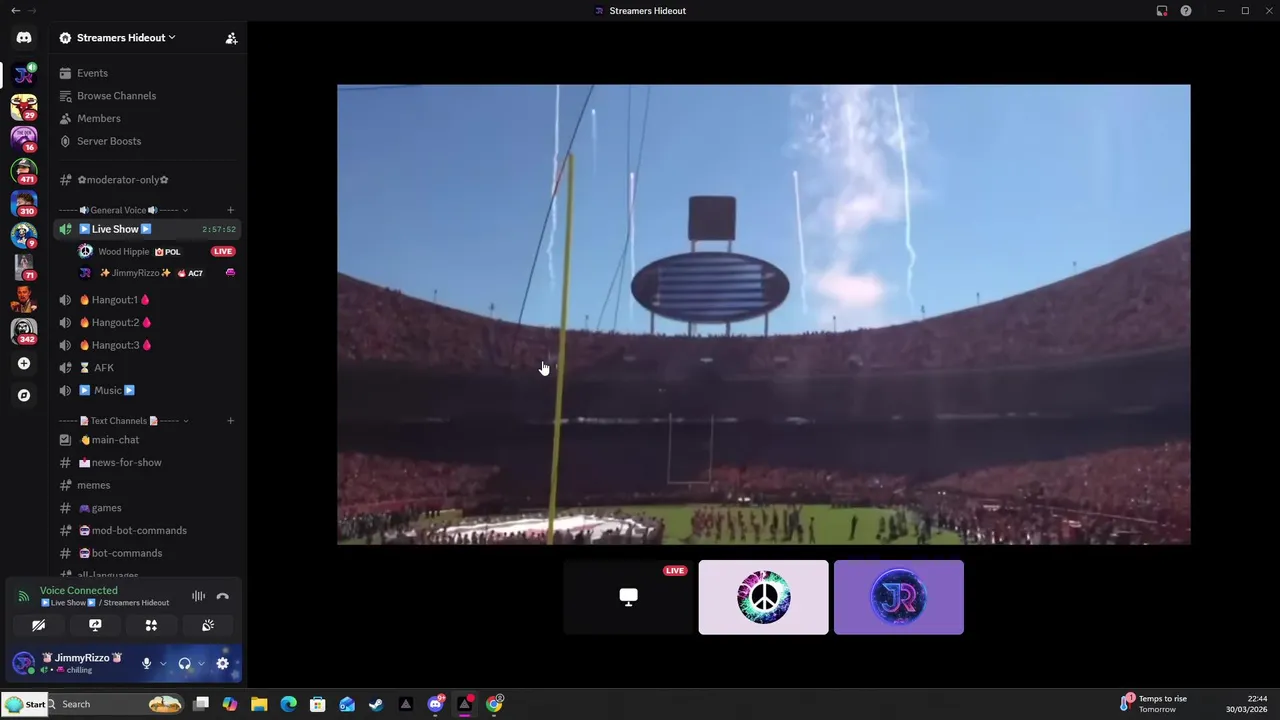
Task: Mute the microphone
Action: (x=146, y=663)
